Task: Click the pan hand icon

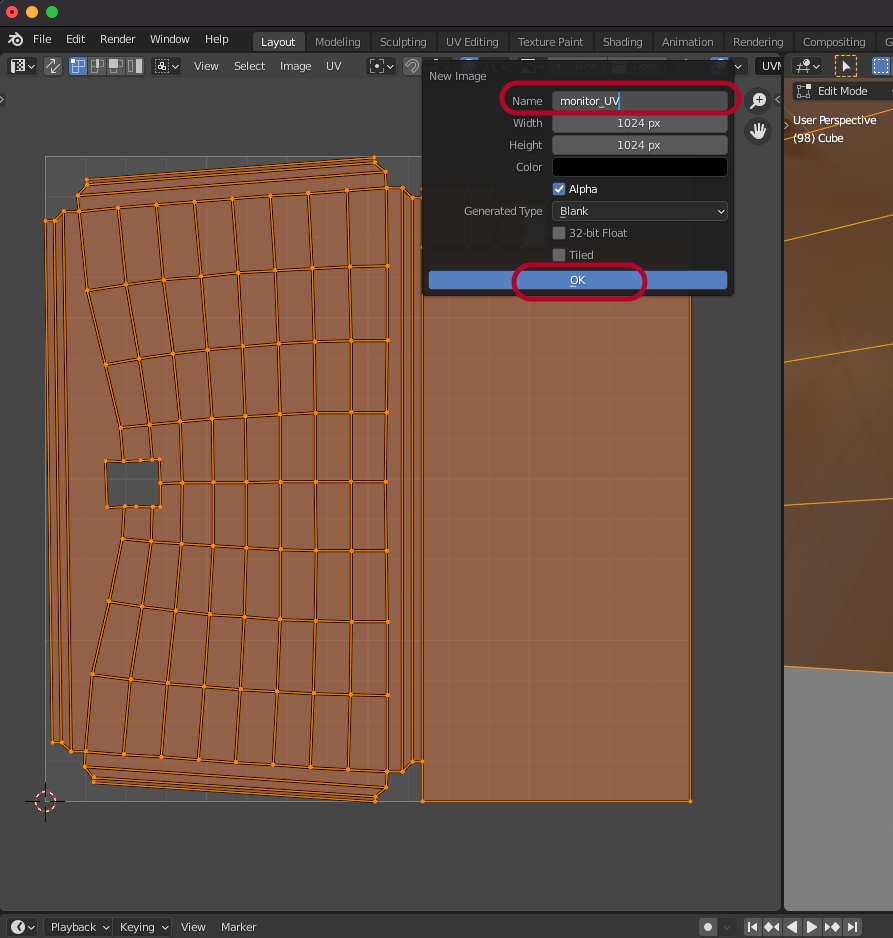Action: click(x=758, y=131)
